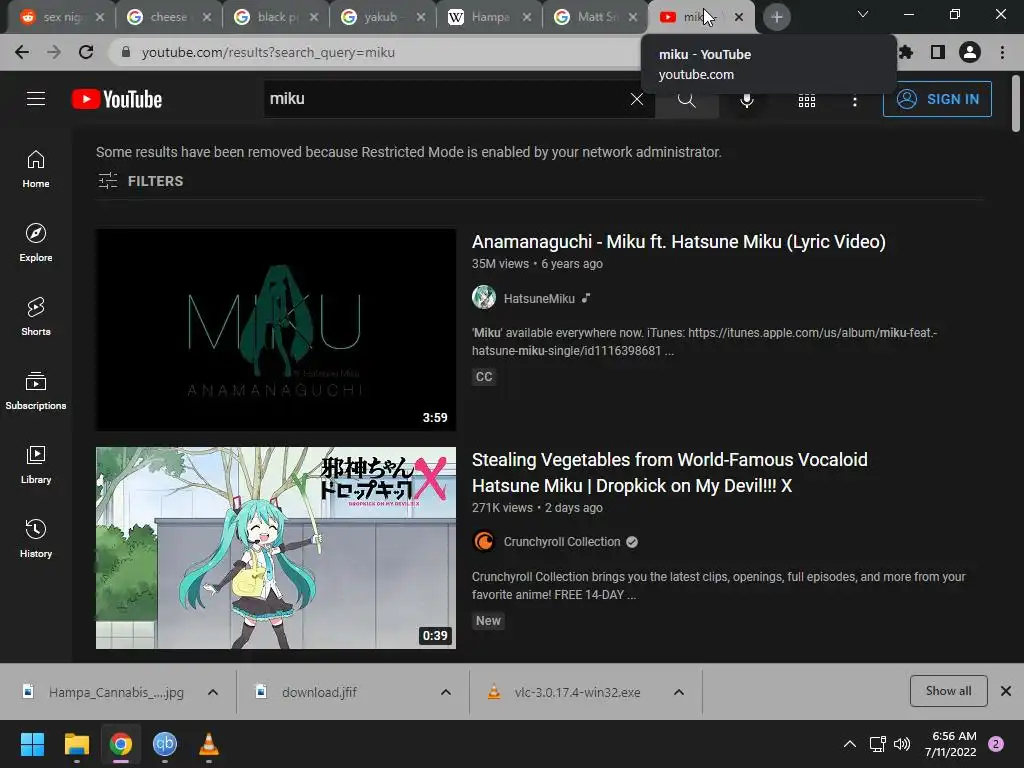Click the YouTube logo
The height and width of the screenshot is (768, 1024).
pos(117,99)
